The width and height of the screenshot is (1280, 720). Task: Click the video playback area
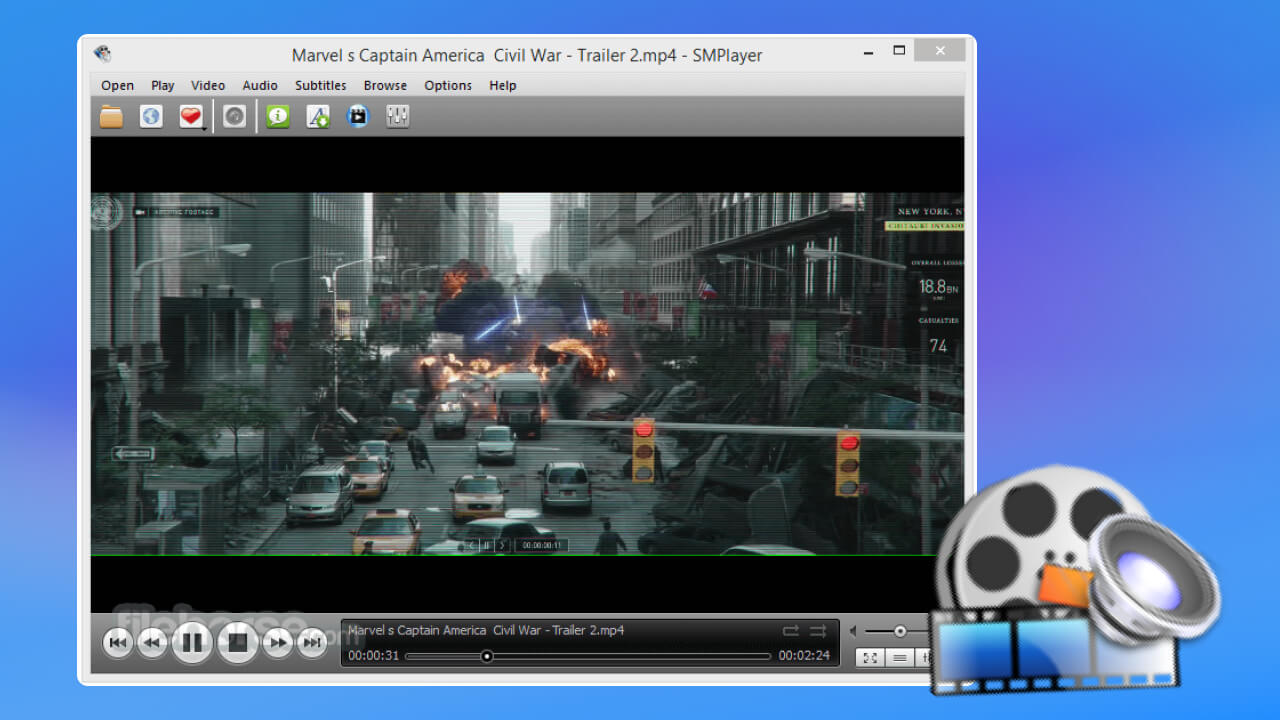pos(527,374)
